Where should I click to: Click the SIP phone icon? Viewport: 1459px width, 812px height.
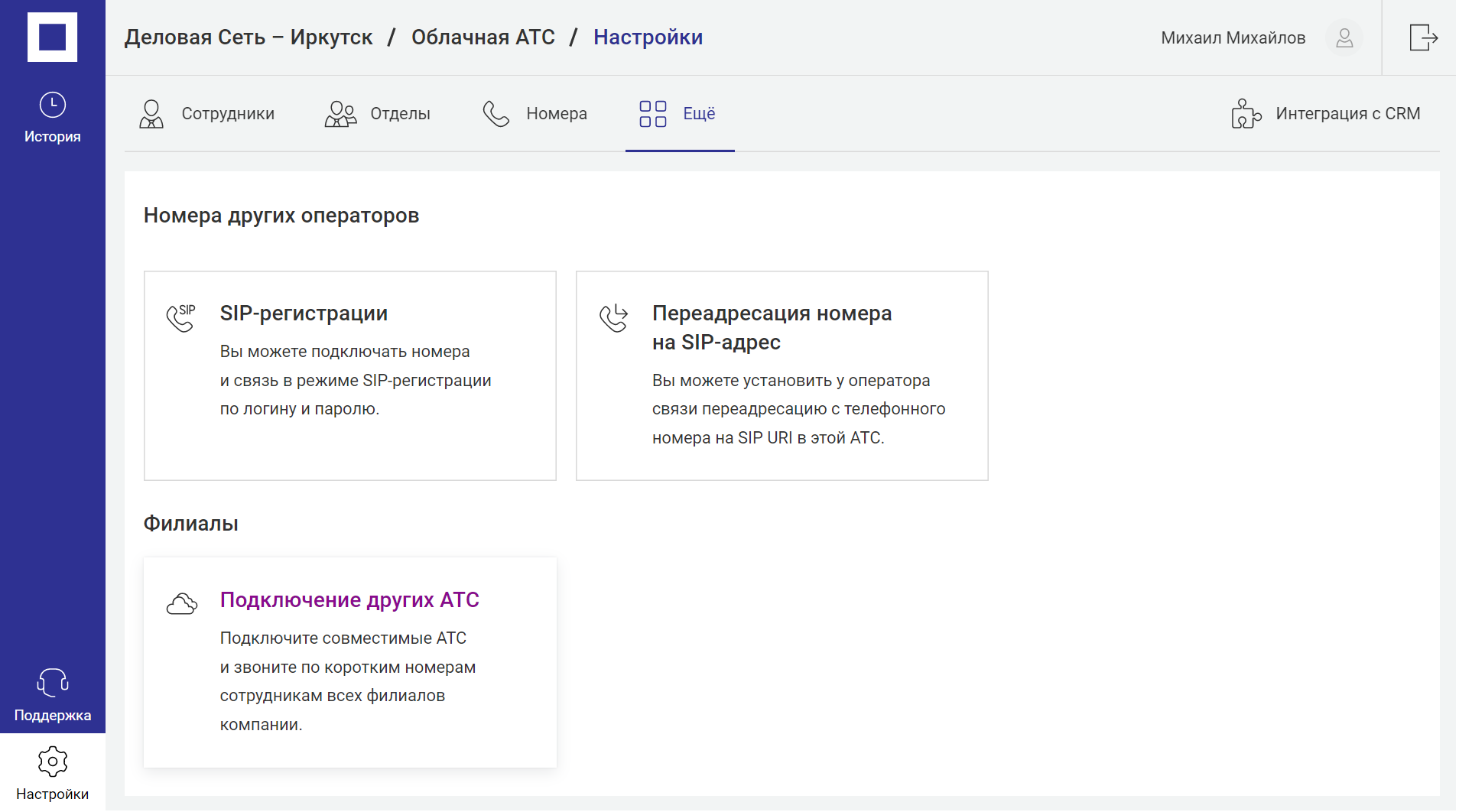[181, 317]
